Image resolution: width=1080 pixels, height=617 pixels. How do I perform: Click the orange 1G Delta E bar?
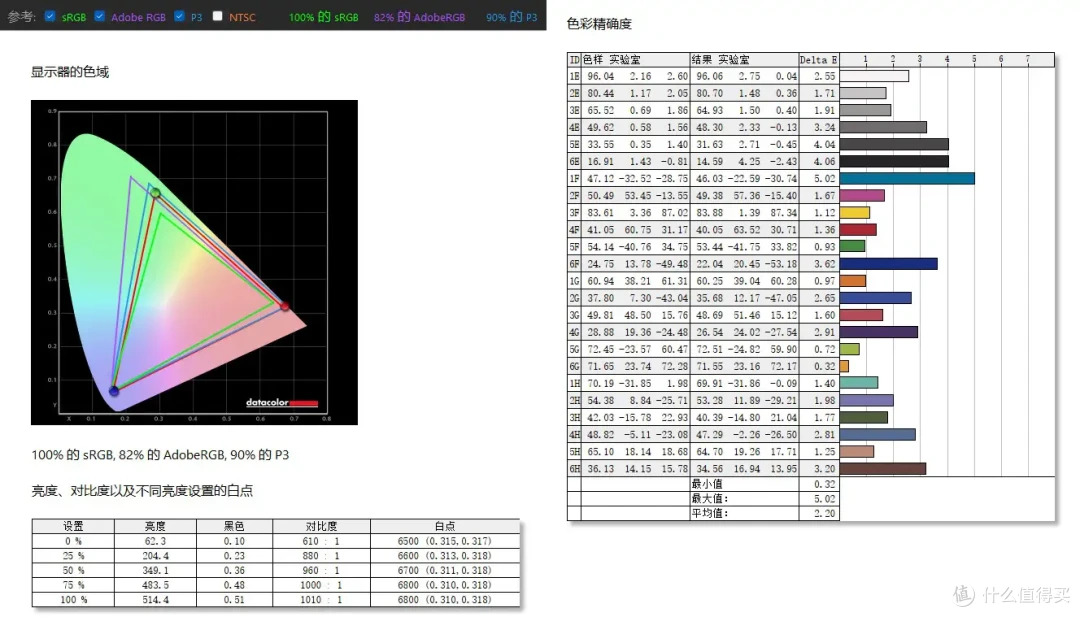pos(853,281)
